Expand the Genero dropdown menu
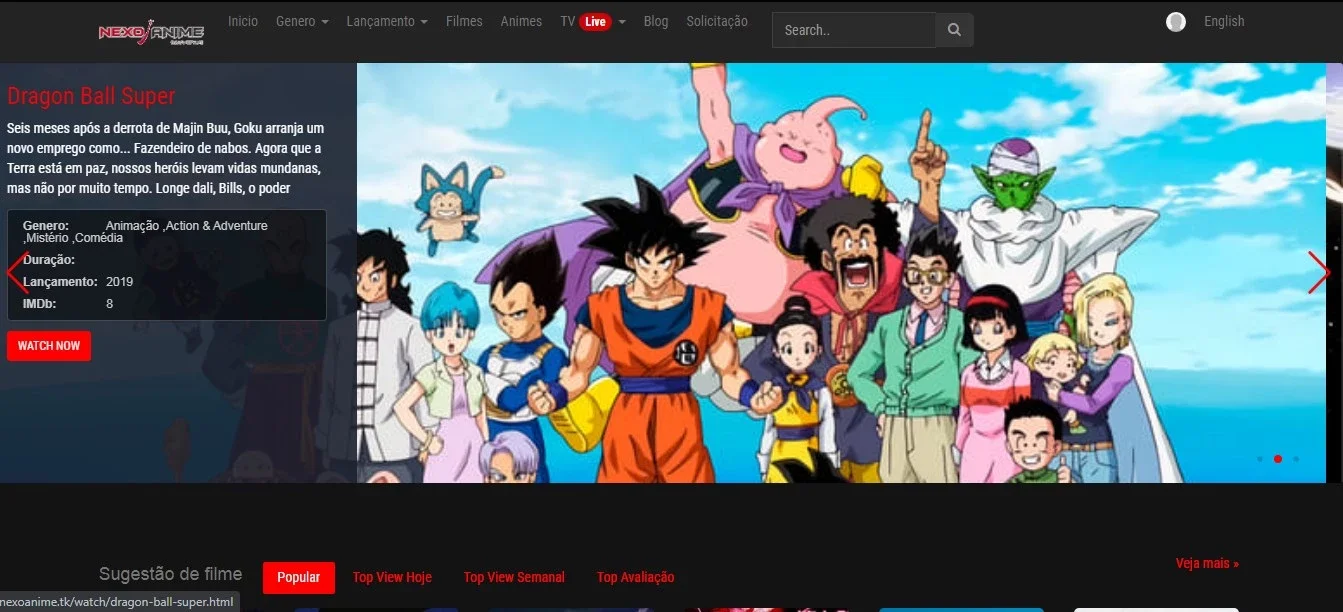The image size is (1343, 612). (x=302, y=21)
